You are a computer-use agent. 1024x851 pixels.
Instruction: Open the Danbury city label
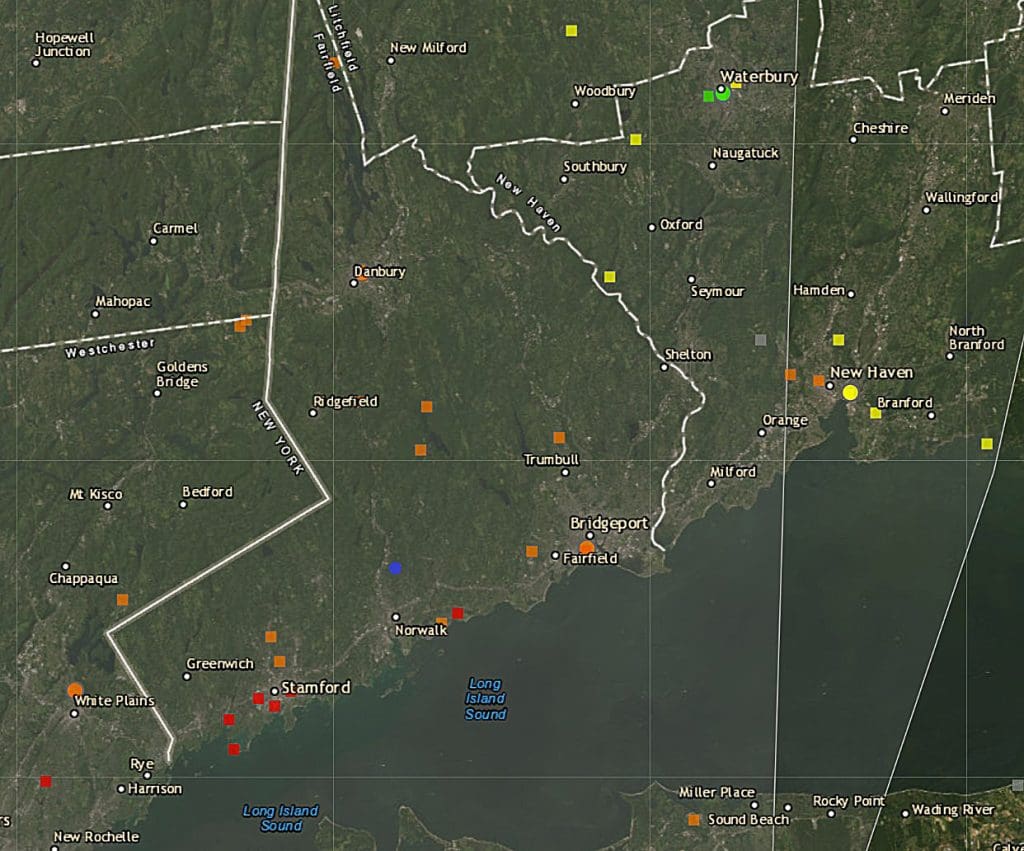(378, 271)
